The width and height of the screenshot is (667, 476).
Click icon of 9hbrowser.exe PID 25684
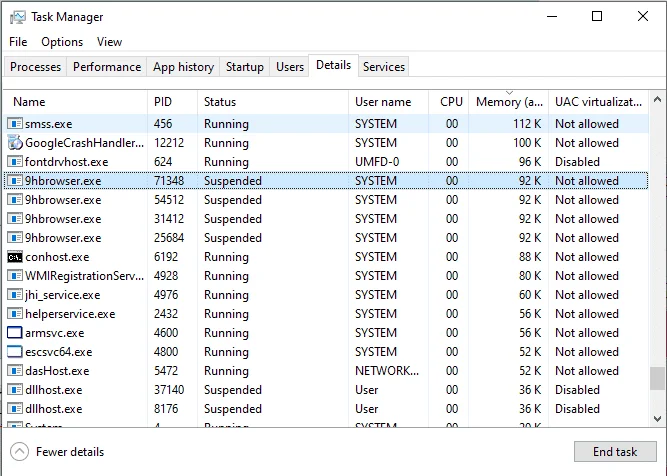(x=15, y=238)
